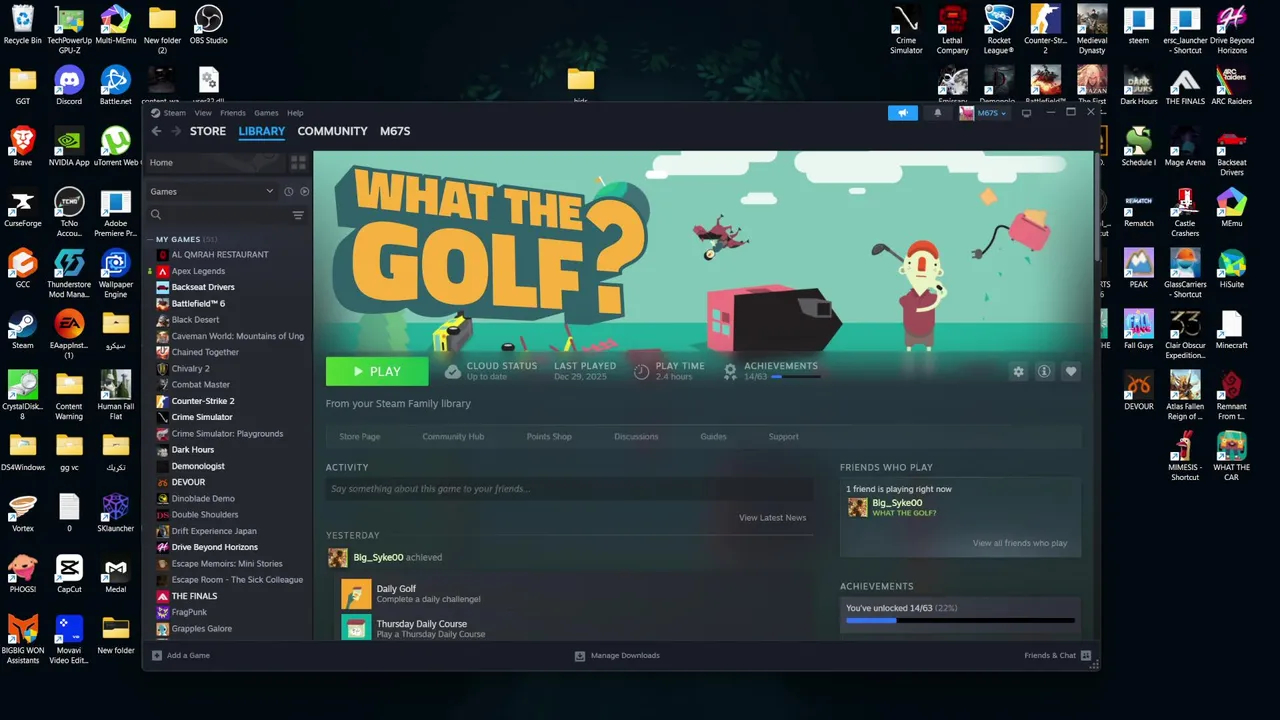The image size is (1280, 720).
Task: Open Minecraft desktop shortcut
Action: pyautogui.click(x=1232, y=329)
